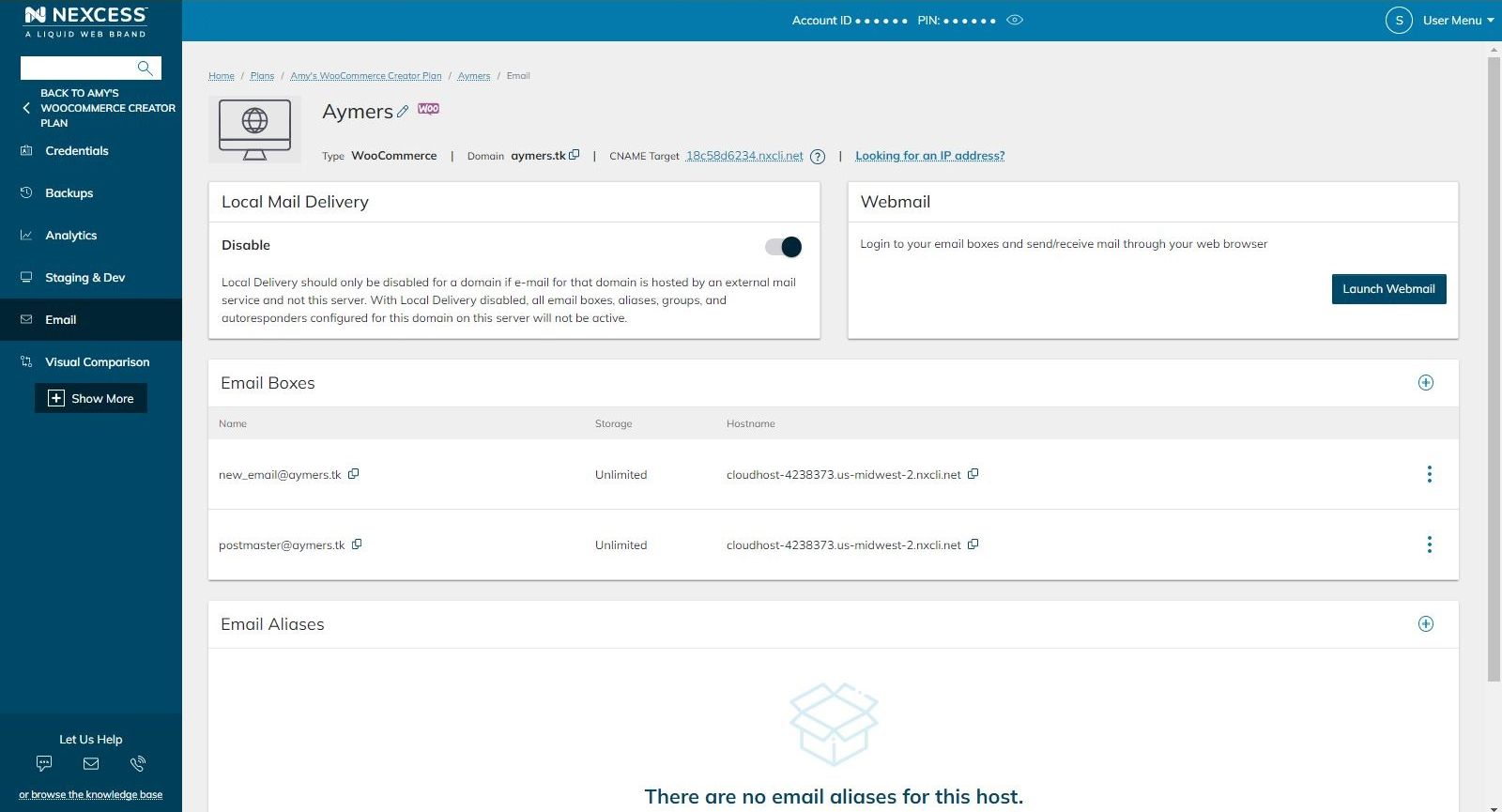This screenshot has height=812, width=1502.
Task: Click the Visual Comparison icon
Action: (26, 361)
